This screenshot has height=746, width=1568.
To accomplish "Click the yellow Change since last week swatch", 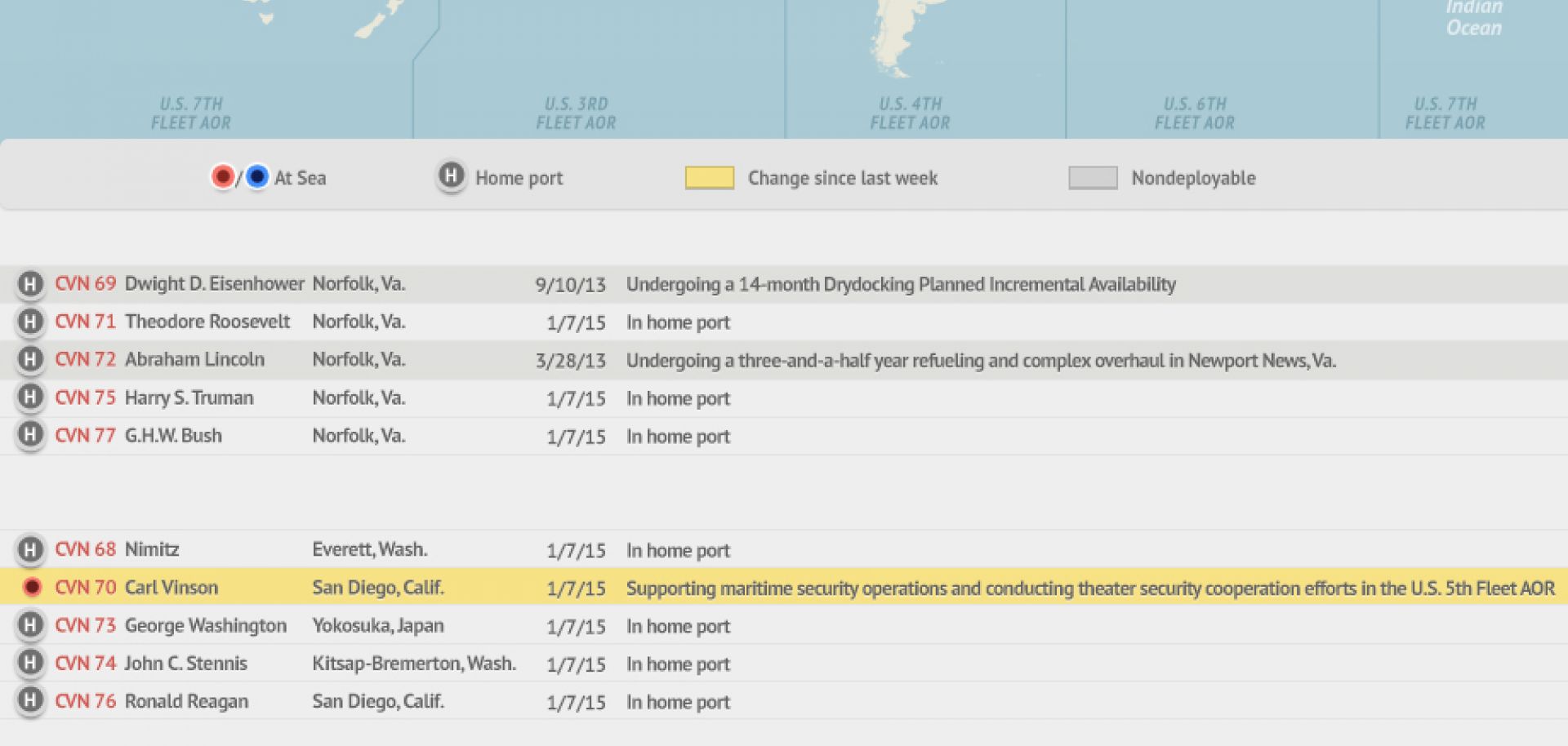I will (709, 178).
